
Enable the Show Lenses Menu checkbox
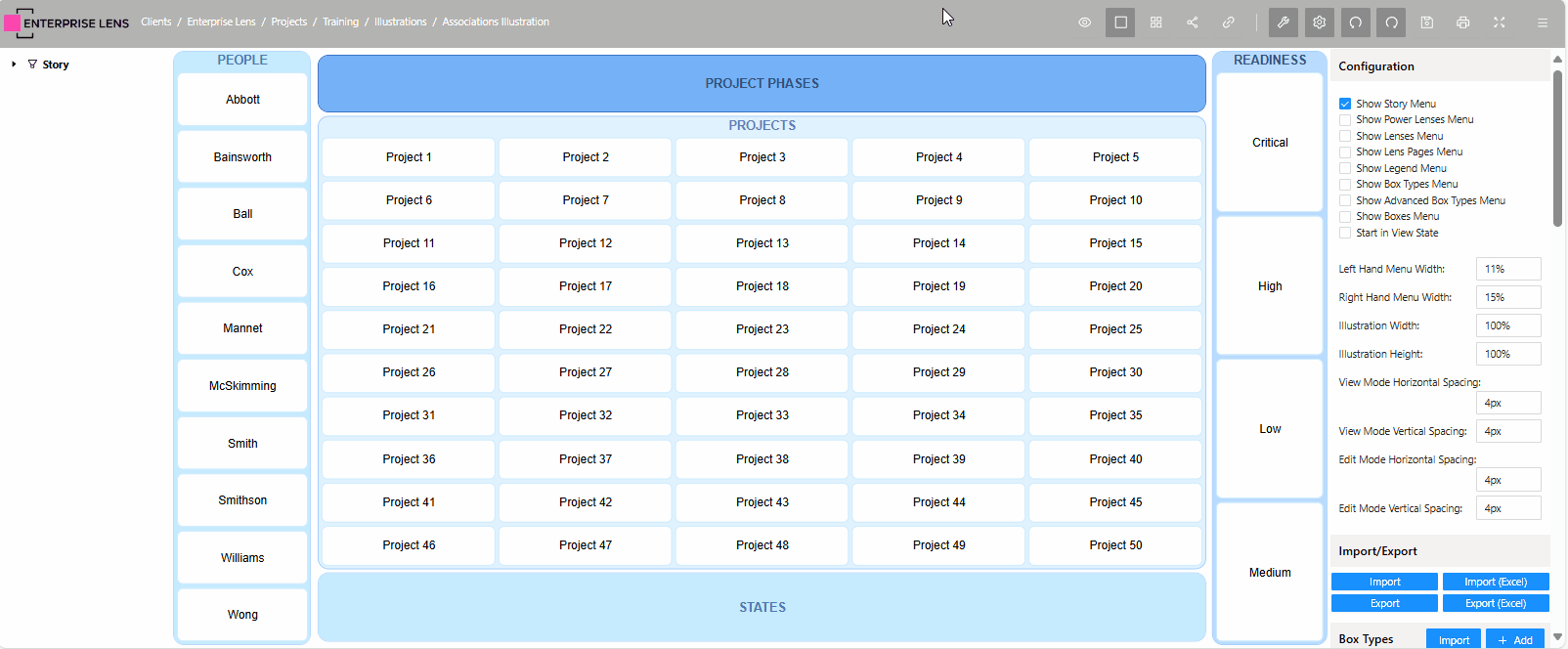click(x=1345, y=136)
